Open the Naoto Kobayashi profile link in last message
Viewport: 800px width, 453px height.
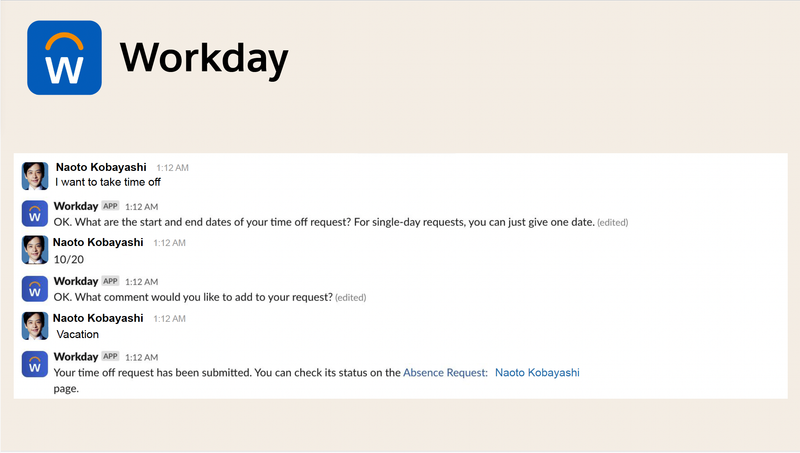(537, 373)
